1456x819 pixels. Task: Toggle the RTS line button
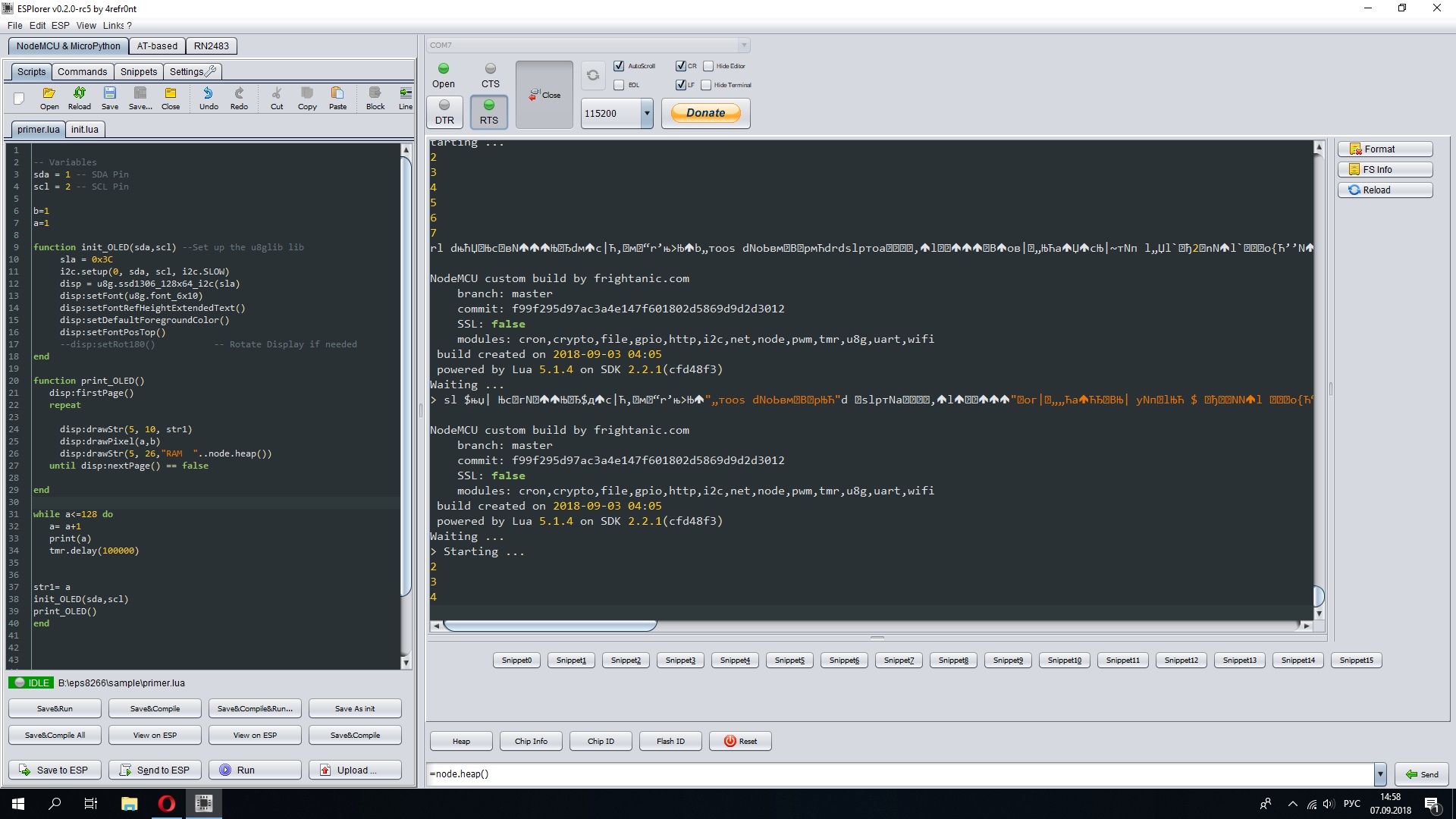tap(489, 112)
